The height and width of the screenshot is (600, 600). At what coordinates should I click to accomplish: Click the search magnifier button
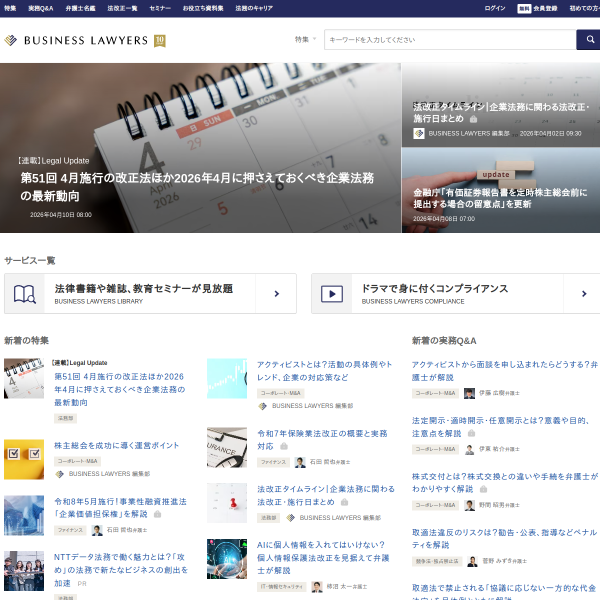coord(590,39)
